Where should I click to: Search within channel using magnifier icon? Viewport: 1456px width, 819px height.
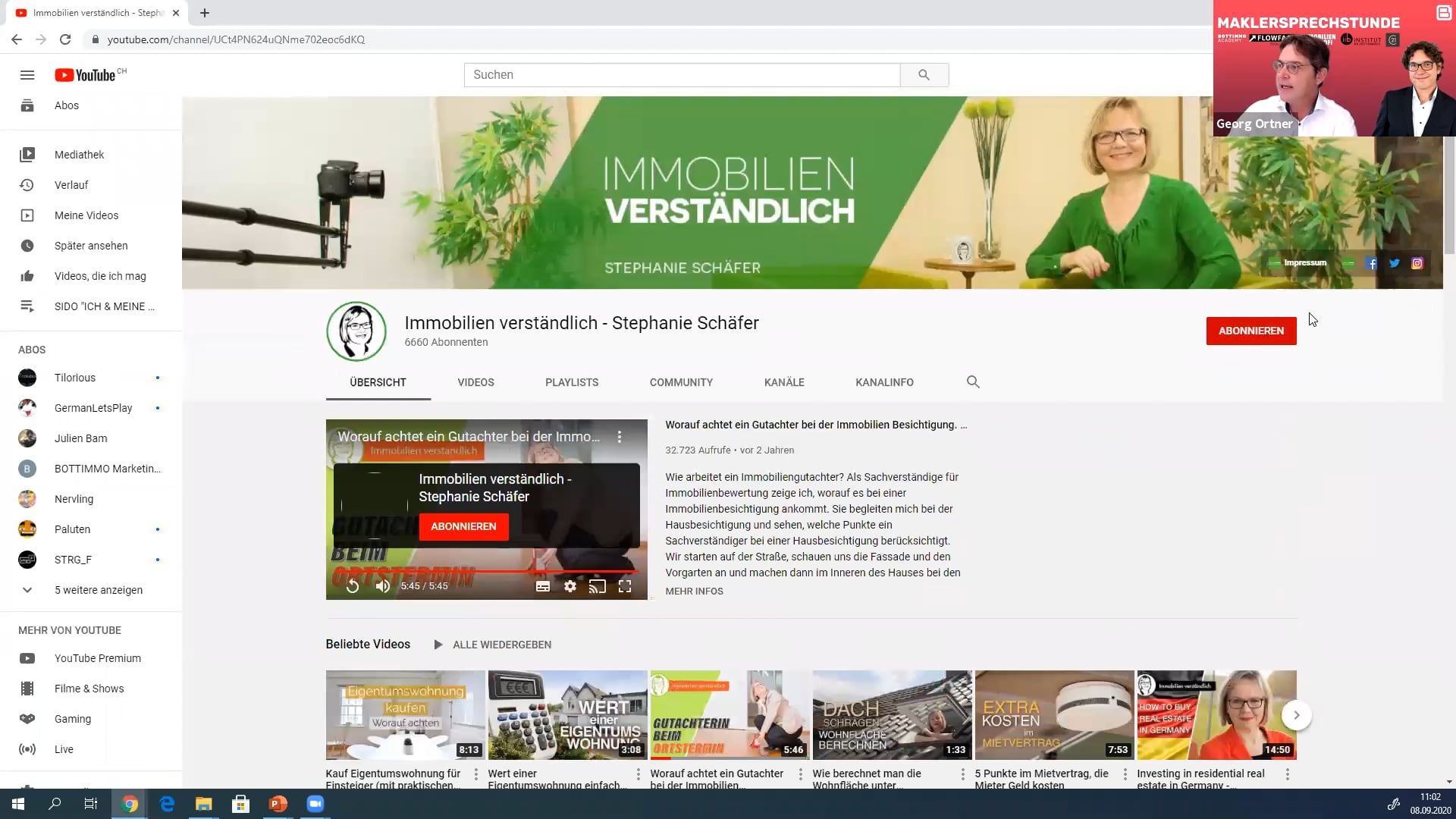973,382
